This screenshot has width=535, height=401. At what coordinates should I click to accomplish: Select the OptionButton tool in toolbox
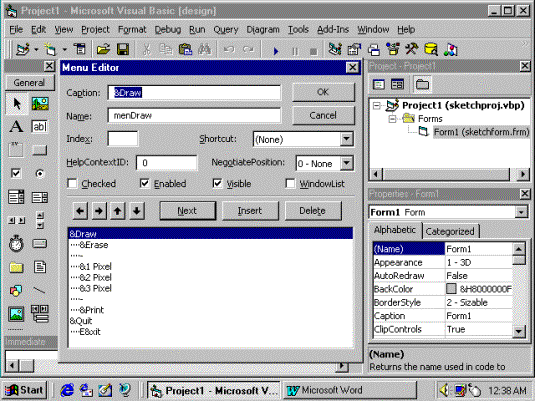40,173
